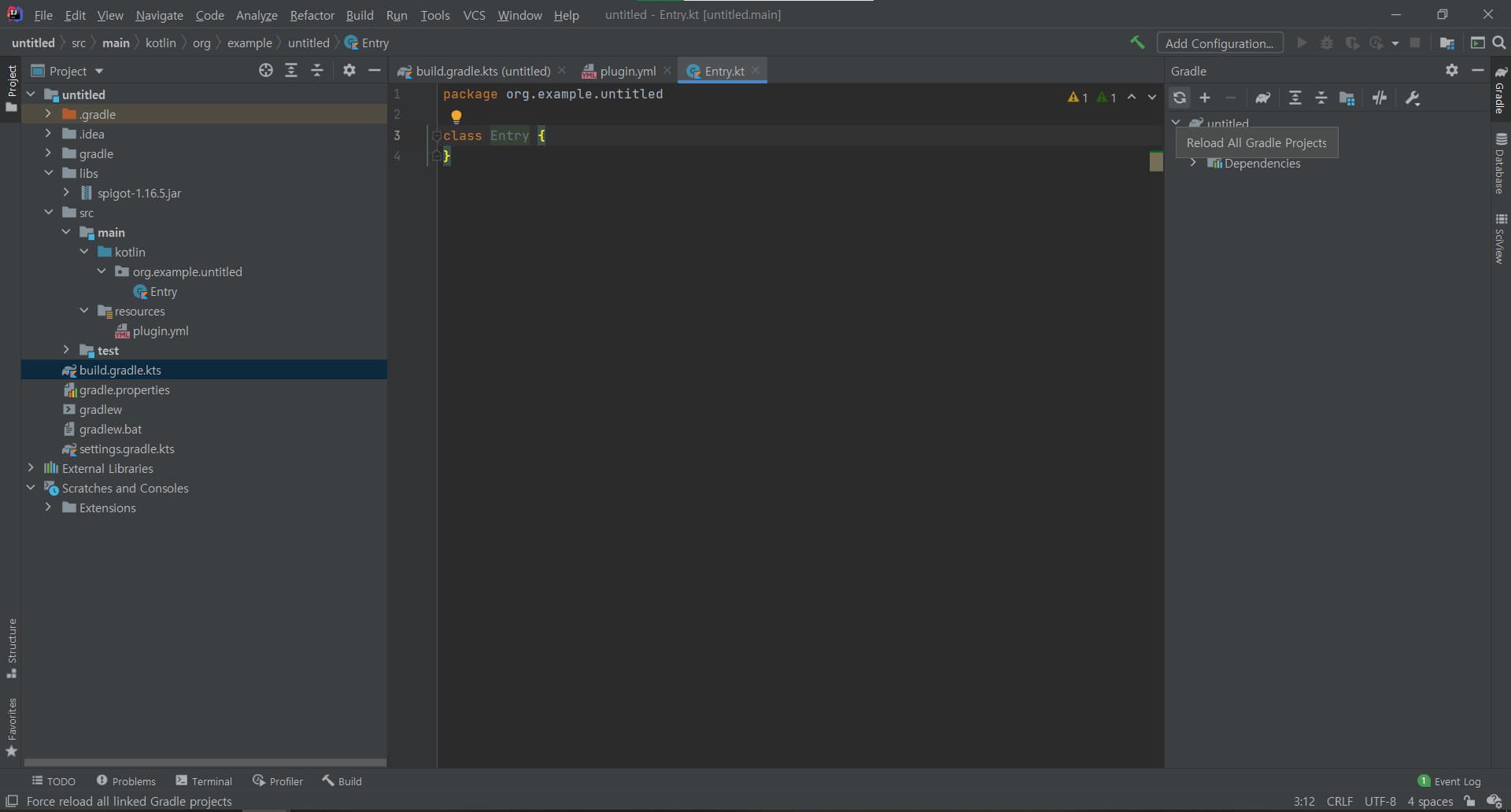1511x812 pixels.
Task: Open Search Everywhere magnifier icon
Action: tap(1500, 42)
